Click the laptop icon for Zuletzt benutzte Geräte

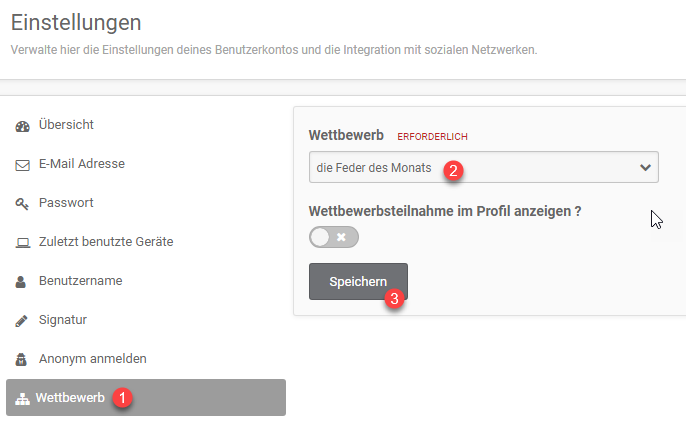click(x=23, y=243)
